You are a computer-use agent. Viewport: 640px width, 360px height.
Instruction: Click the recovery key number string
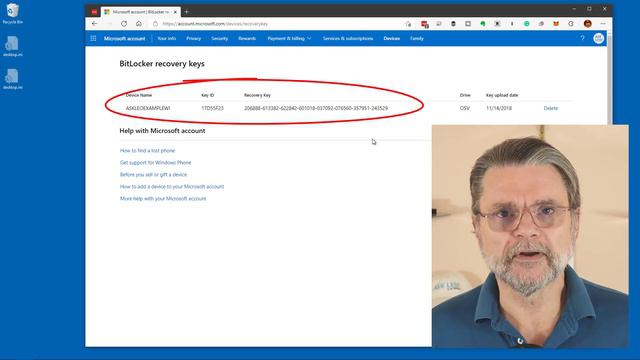pos(316,108)
